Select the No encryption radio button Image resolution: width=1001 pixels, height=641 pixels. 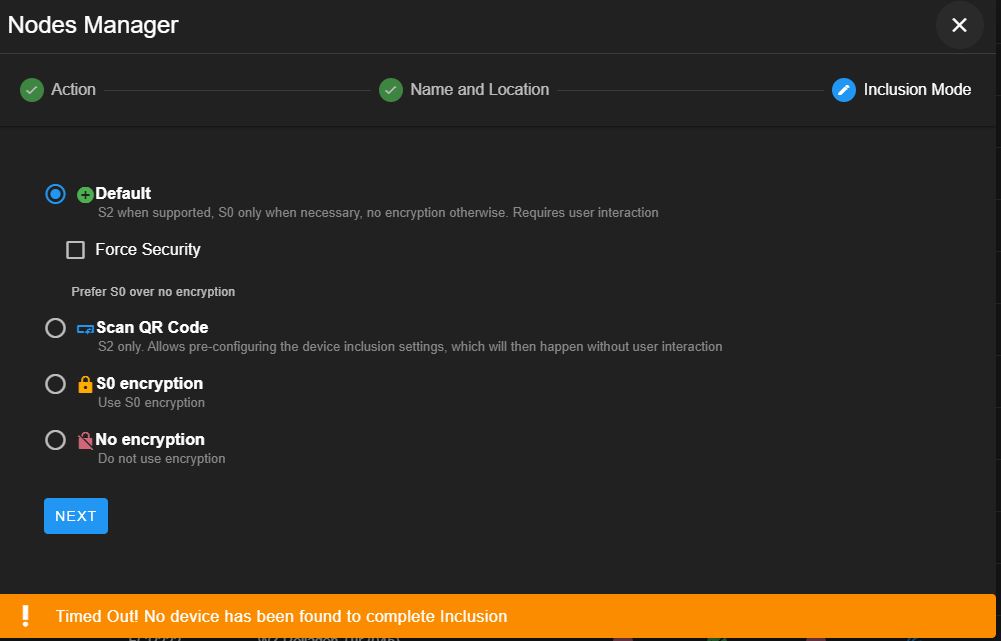coord(56,440)
